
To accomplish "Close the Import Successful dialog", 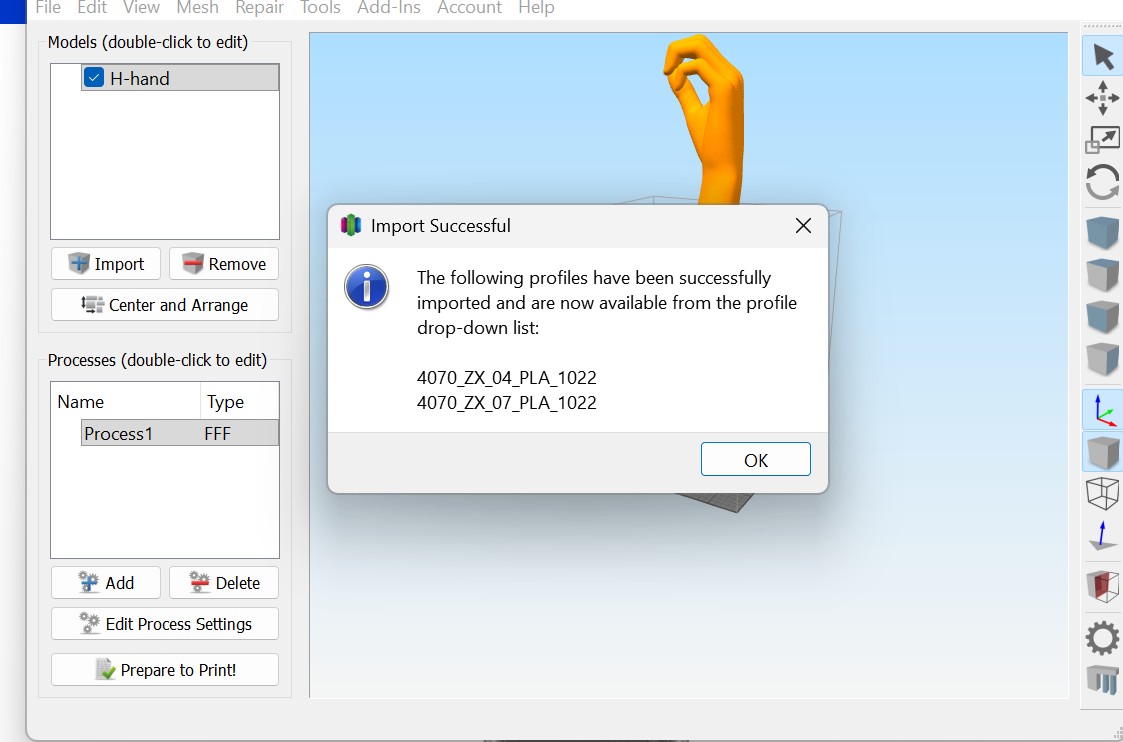I will coord(804,226).
